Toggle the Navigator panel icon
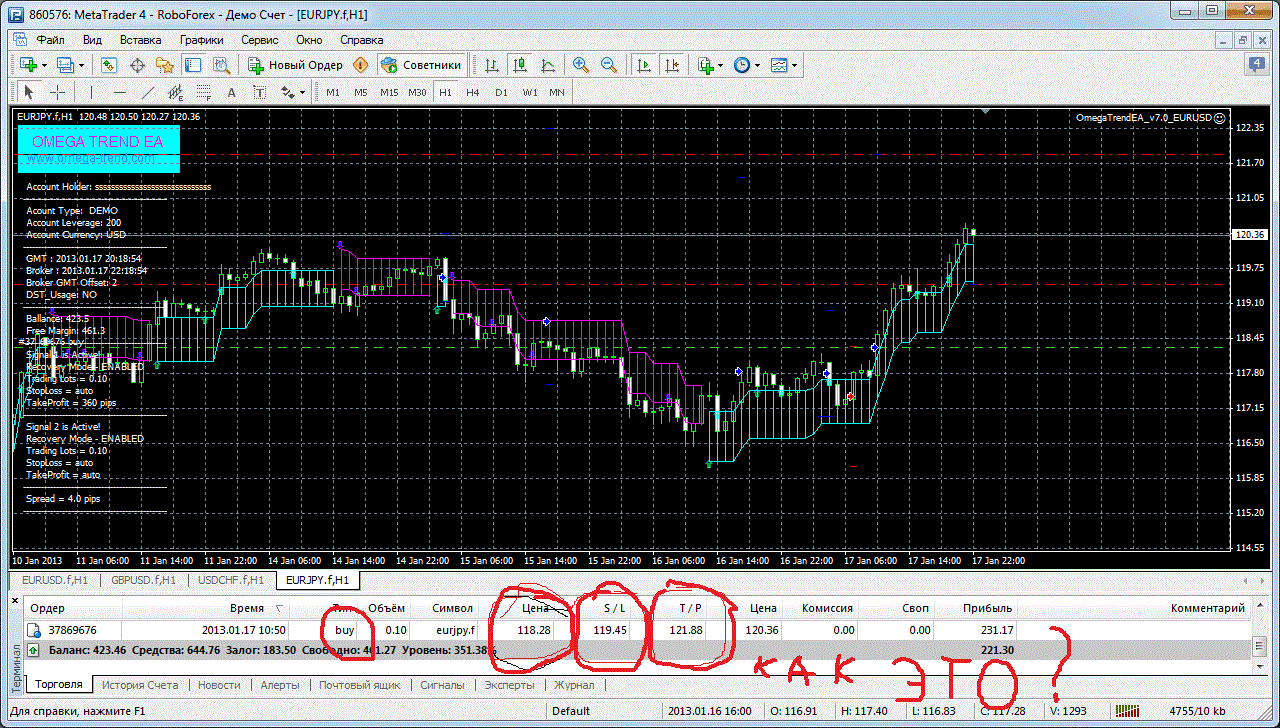This screenshot has height=728, width=1280. pos(165,65)
